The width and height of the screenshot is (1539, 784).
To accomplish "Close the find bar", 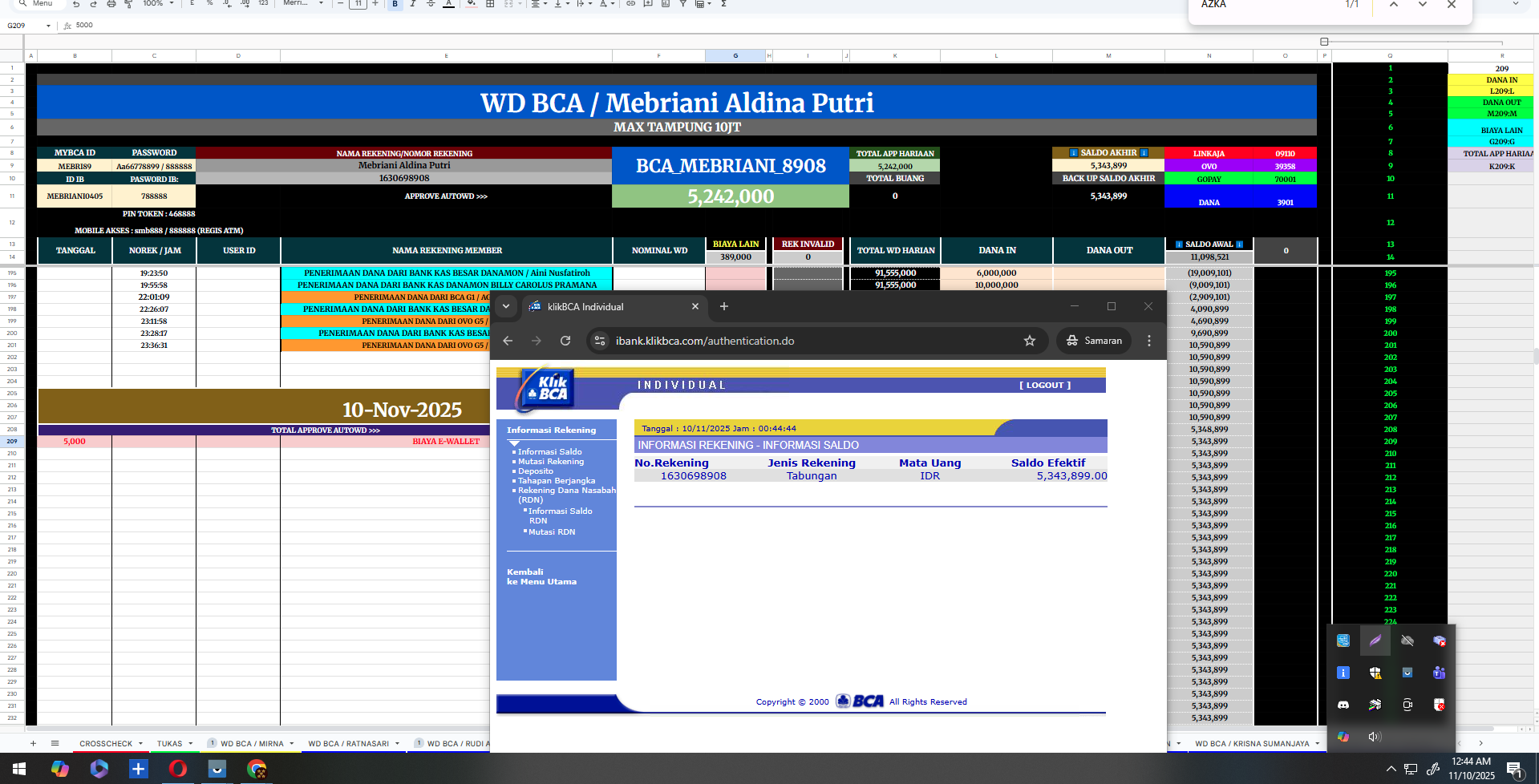I will tap(1452, 5).
